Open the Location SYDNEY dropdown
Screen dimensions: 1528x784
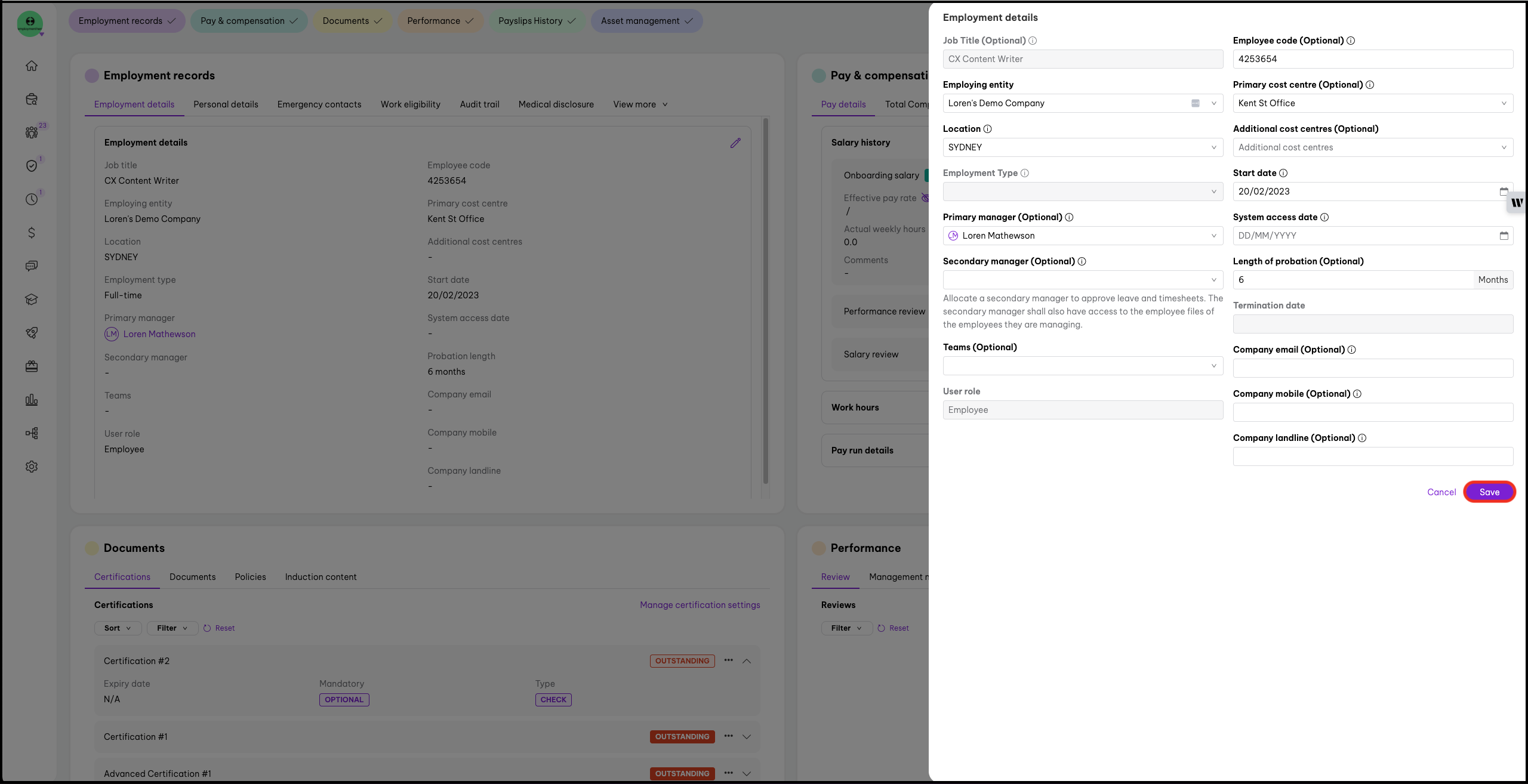pos(1082,147)
